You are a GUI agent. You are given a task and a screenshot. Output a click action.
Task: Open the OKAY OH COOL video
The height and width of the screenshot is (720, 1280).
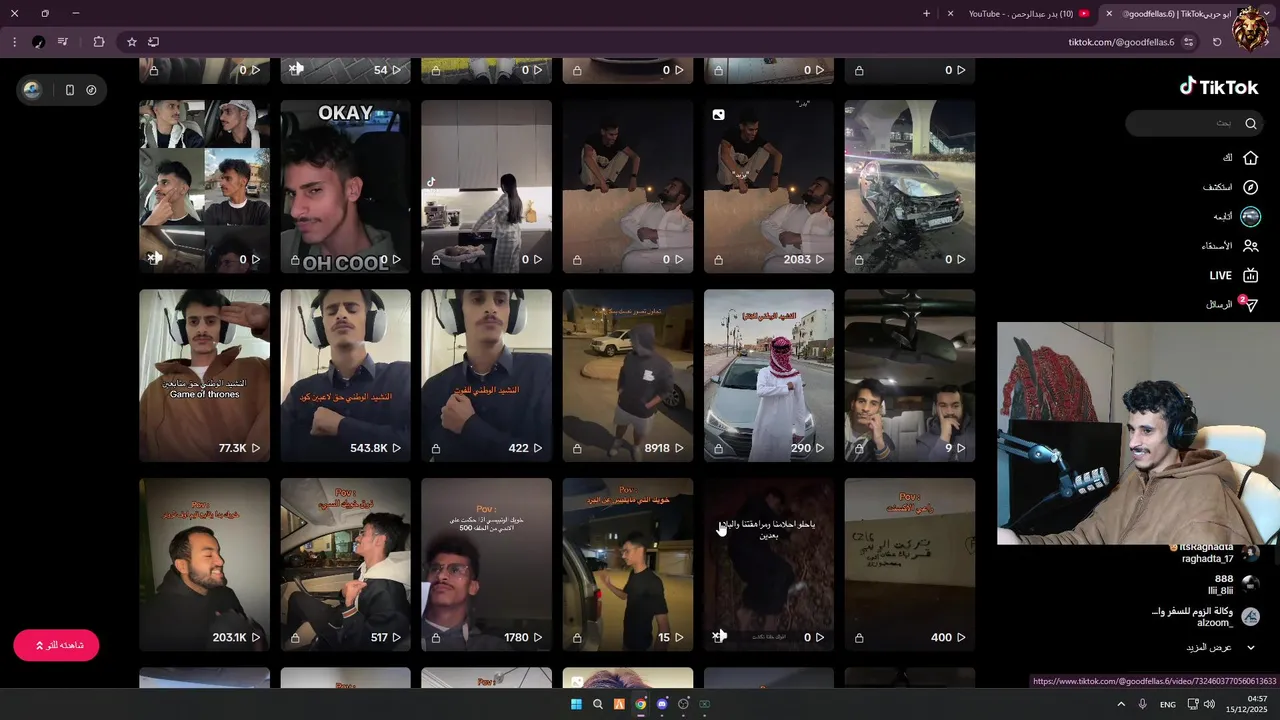[x=345, y=186]
